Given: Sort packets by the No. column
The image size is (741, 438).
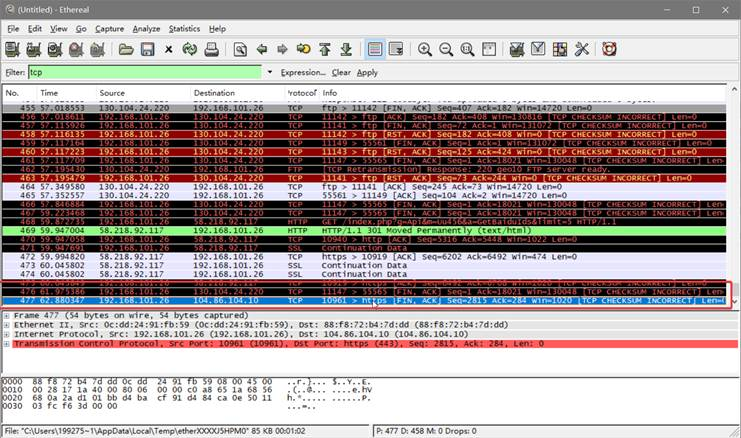Looking at the screenshot, I should 19,93.
